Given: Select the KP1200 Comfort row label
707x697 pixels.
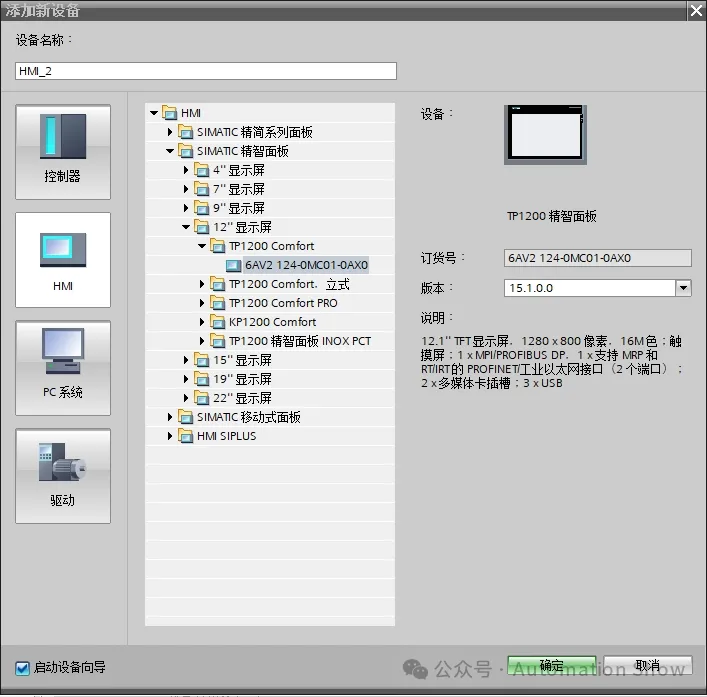Looking at the screenshot, I should 272,322.
